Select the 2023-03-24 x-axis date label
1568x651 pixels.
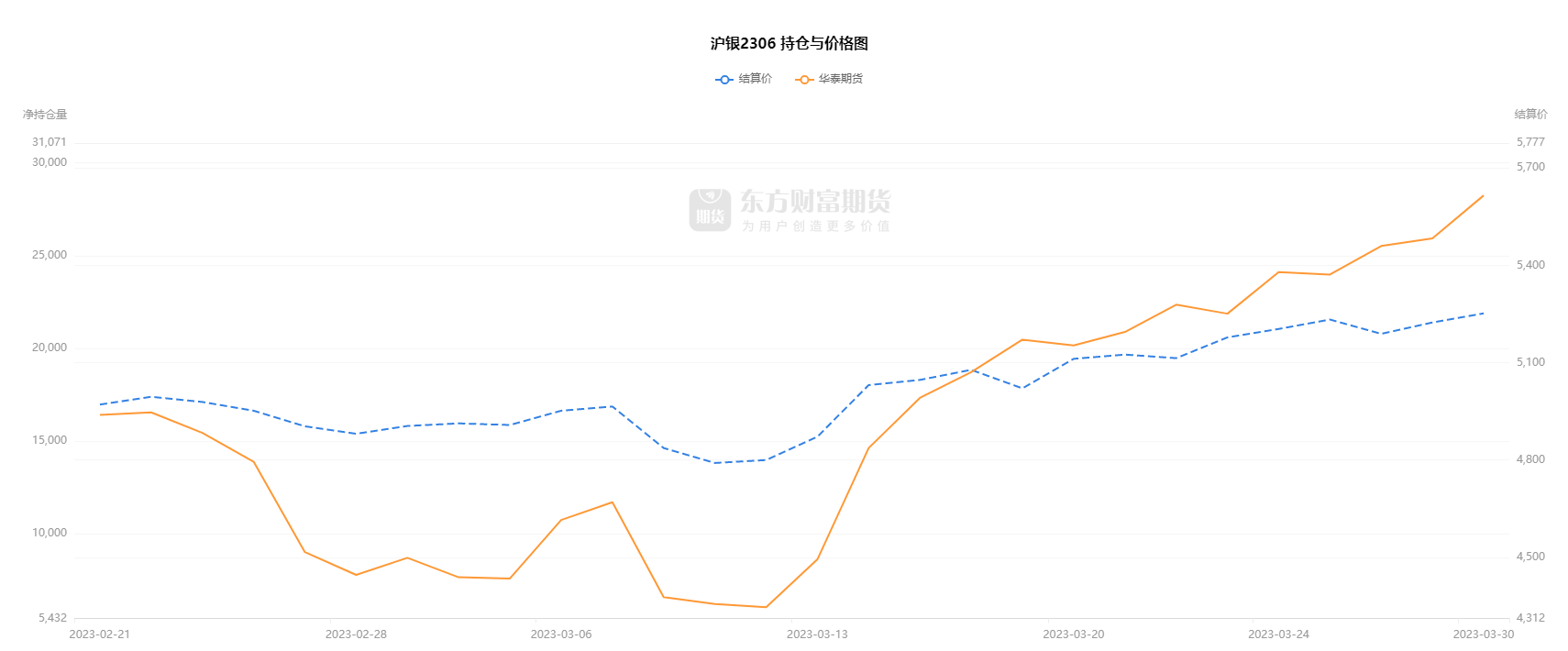click(1278, 634)
